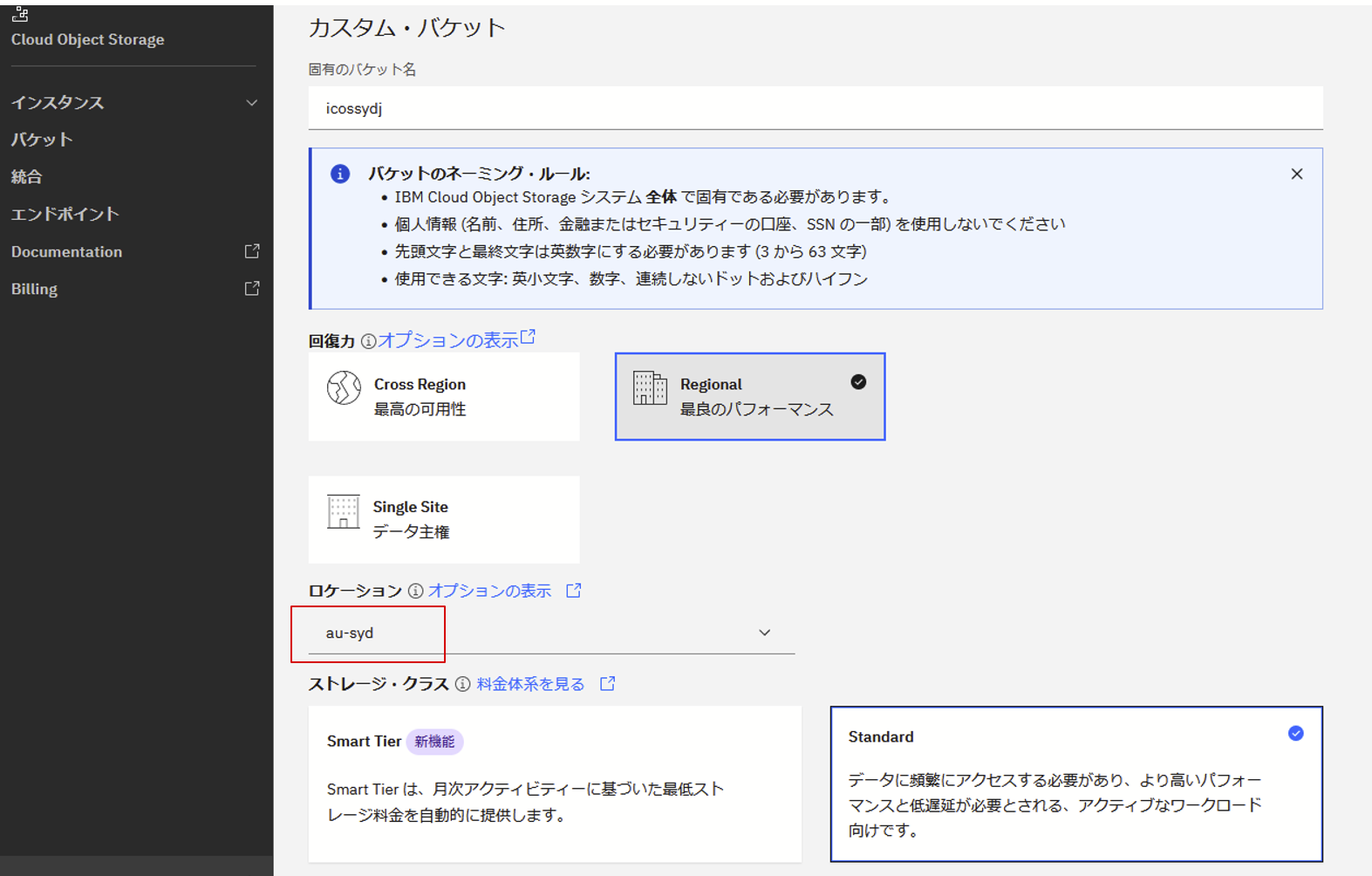Click the Cloud Object Storage logo icon

[x=20, y=14]
